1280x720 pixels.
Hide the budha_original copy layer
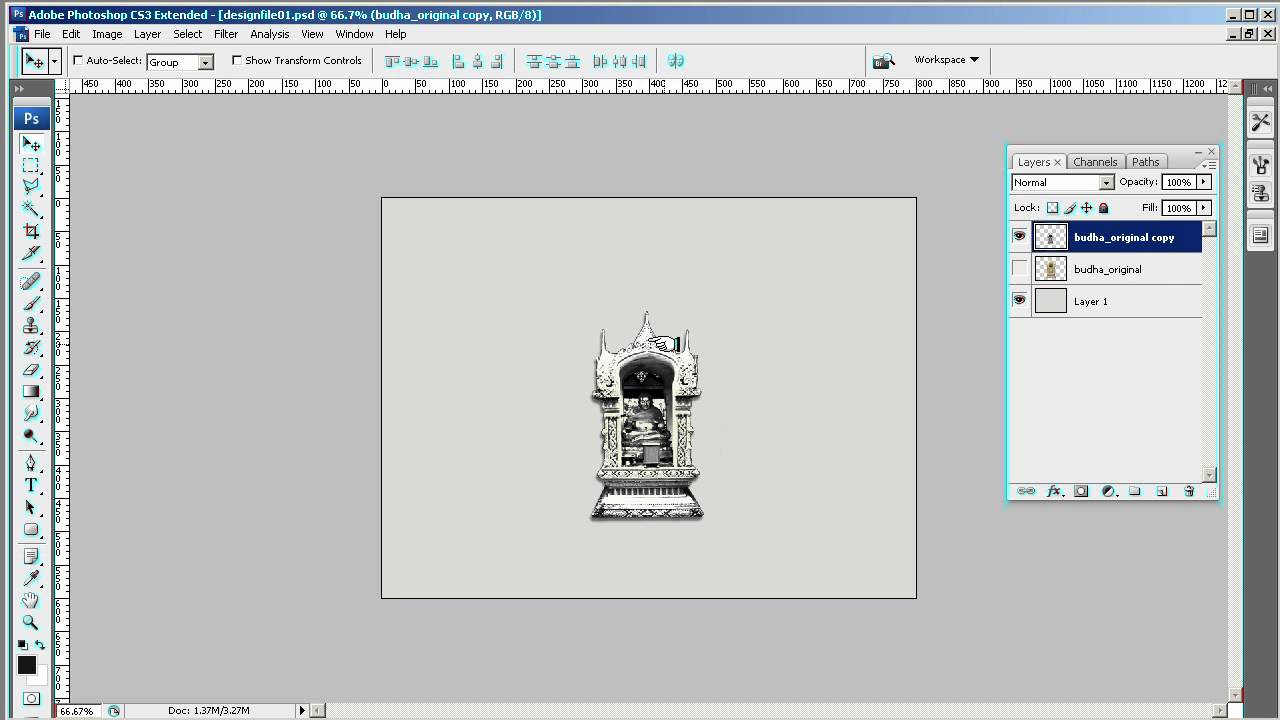coord(1019,237)
